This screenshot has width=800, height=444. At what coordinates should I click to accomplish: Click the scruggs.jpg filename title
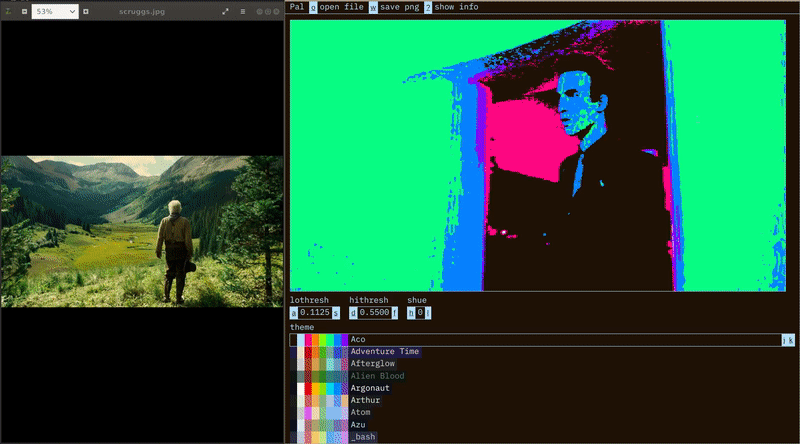(142, 11)
